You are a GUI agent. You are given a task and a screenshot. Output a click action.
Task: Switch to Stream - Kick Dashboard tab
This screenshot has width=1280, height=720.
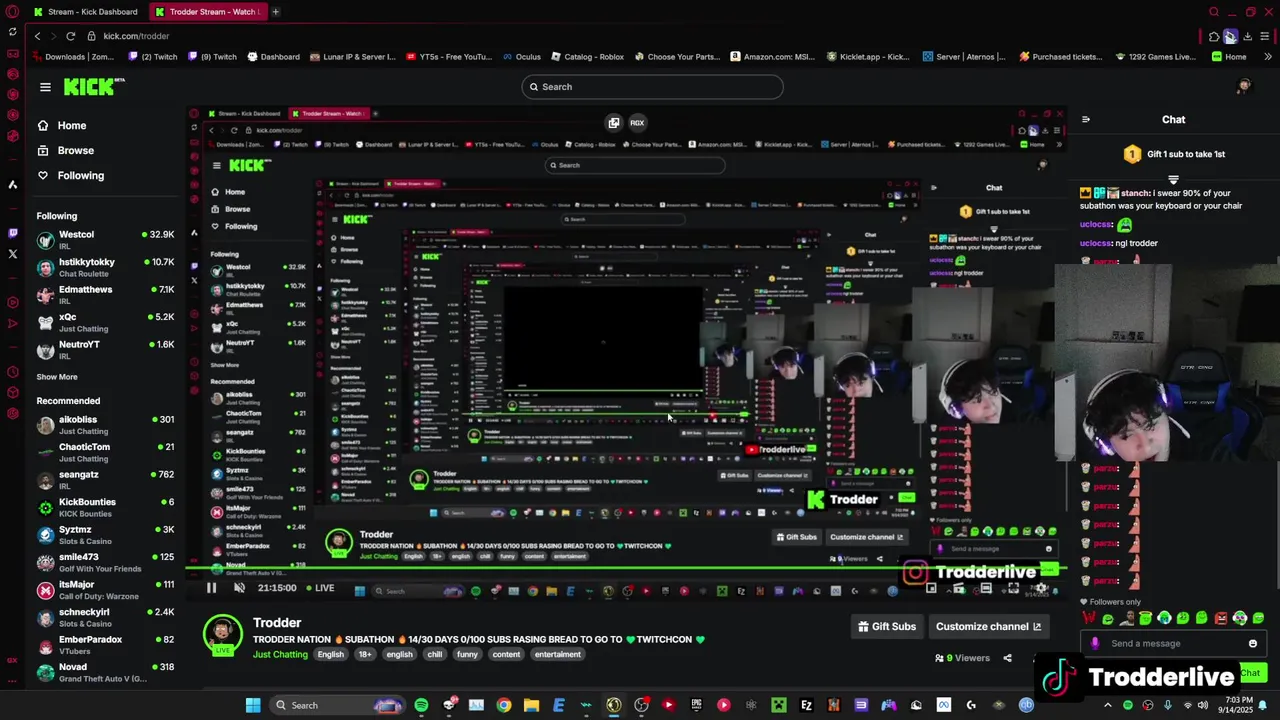point(85,12)
